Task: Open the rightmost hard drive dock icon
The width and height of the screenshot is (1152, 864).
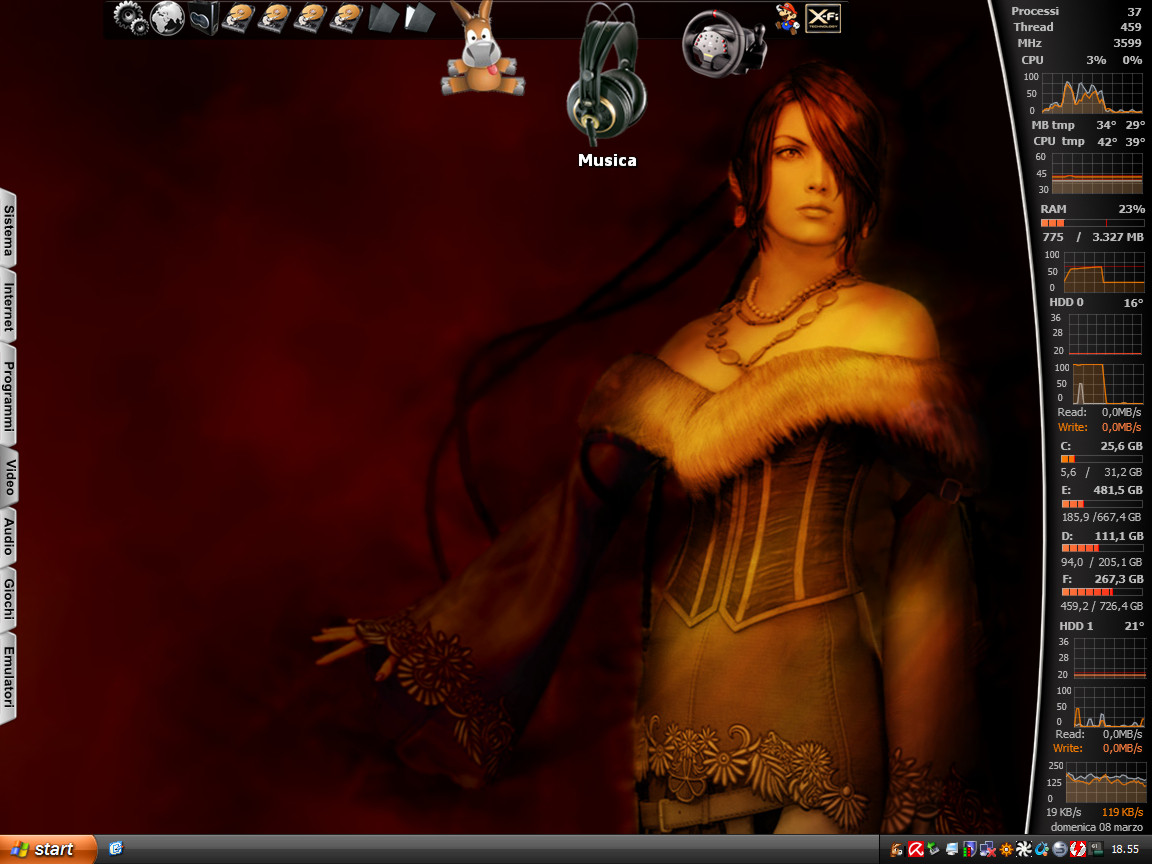Action: pyautogui.click(x=346, y=18)
